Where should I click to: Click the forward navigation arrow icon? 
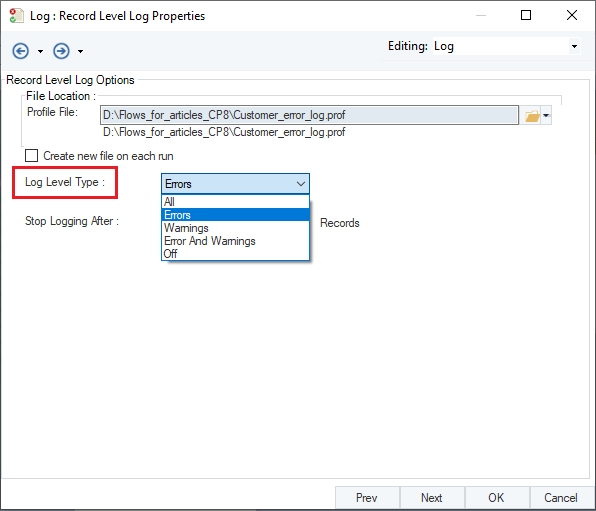(61, 51)
